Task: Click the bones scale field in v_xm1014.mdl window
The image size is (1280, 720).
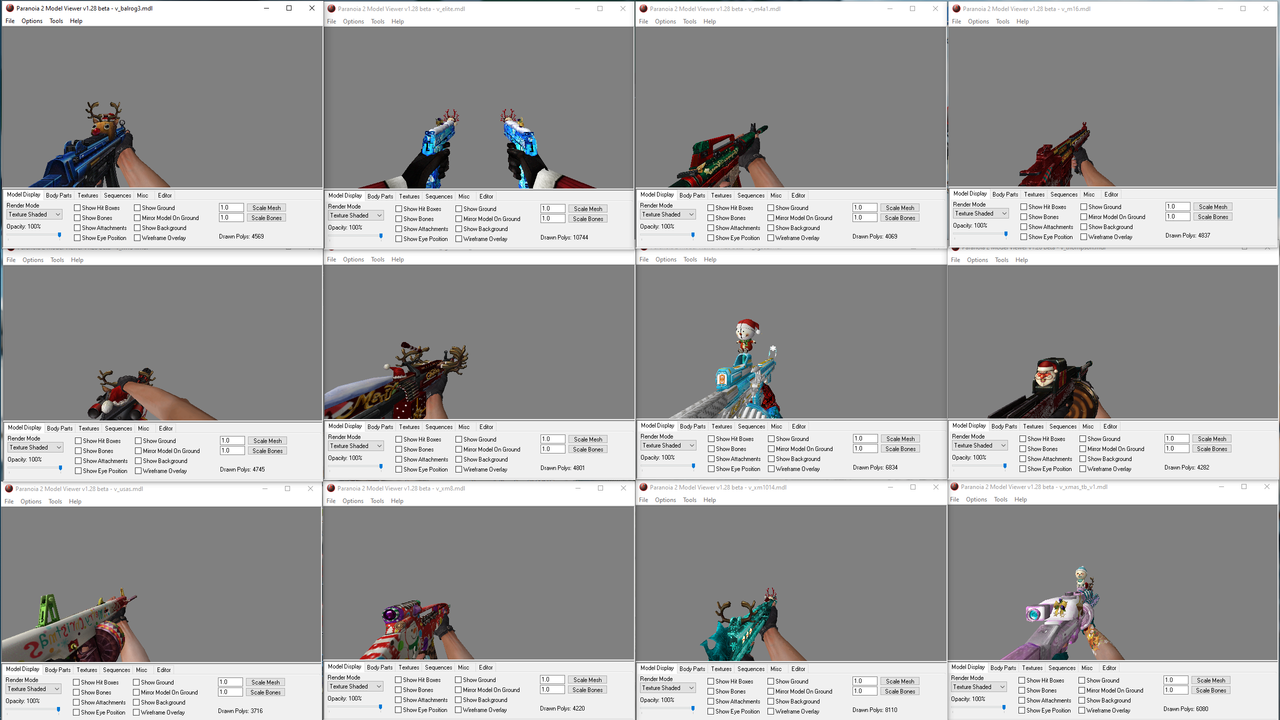Action: tap(864, 692)
